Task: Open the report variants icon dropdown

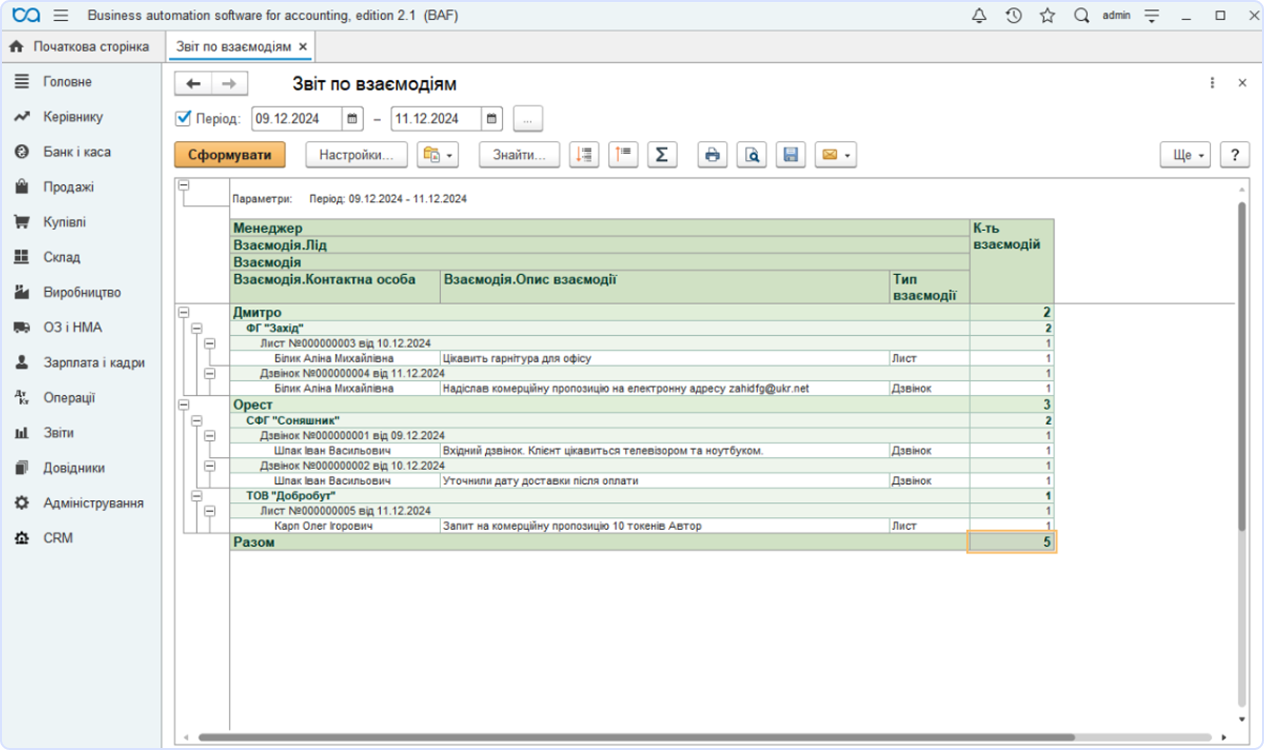Action: click(x=438, y=155)
